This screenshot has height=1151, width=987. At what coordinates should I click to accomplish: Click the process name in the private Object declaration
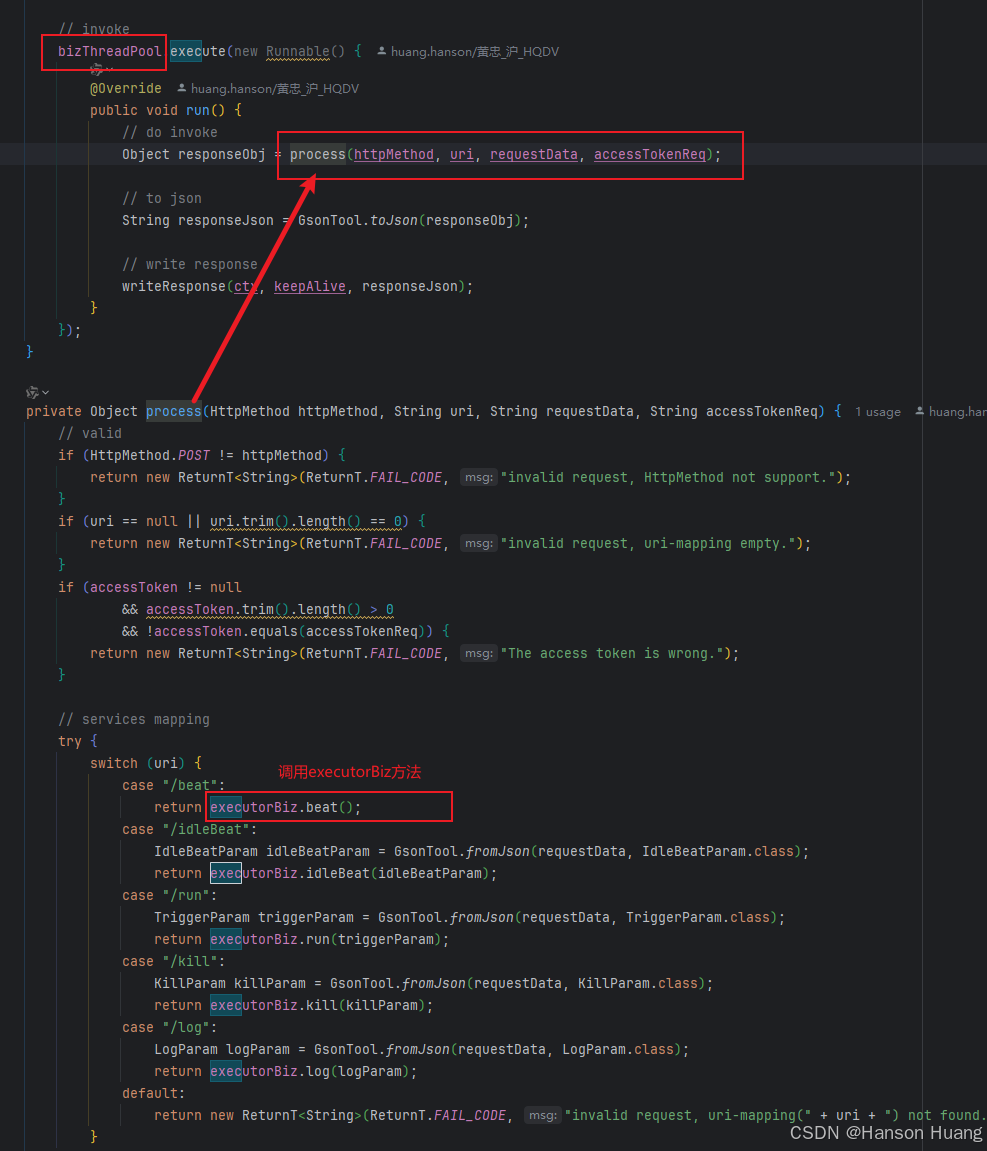pos(173,411)
